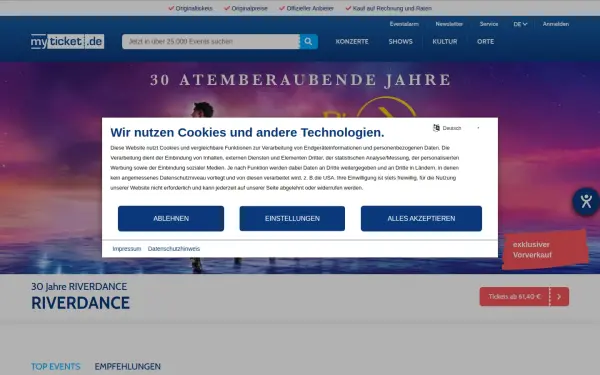This screenshot has height=375, width=600.
Task: Expand the DE language selector in header
Action: (x=520, y=24)
